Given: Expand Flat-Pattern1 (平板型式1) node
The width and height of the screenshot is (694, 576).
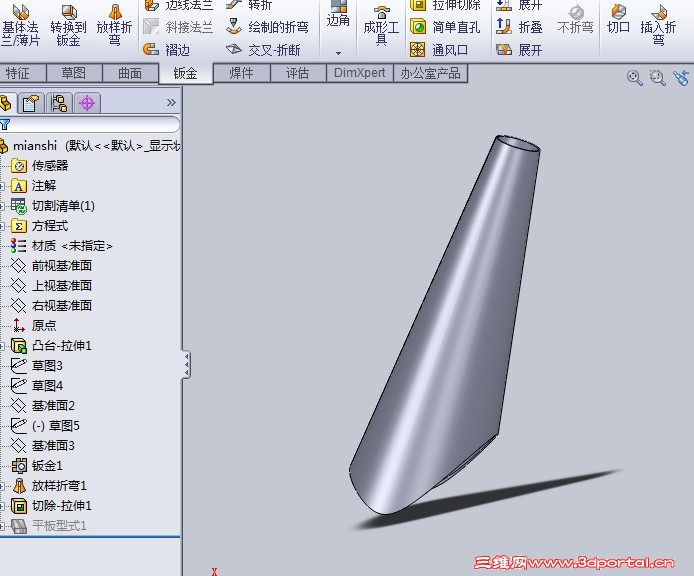Looking at the screenshot, I should [2, 526].
